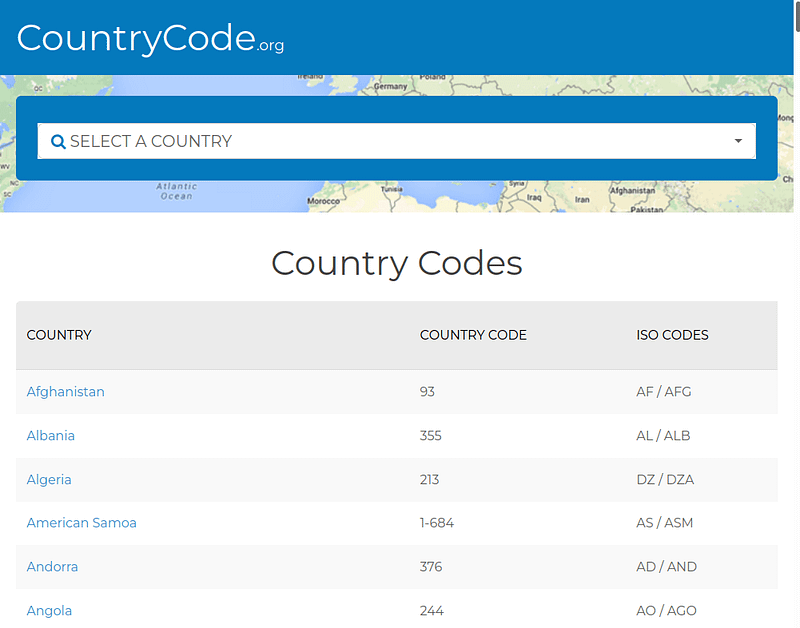Open the American Samoa link
This screenshot has width=800, height=628.
tap(82, 523)
